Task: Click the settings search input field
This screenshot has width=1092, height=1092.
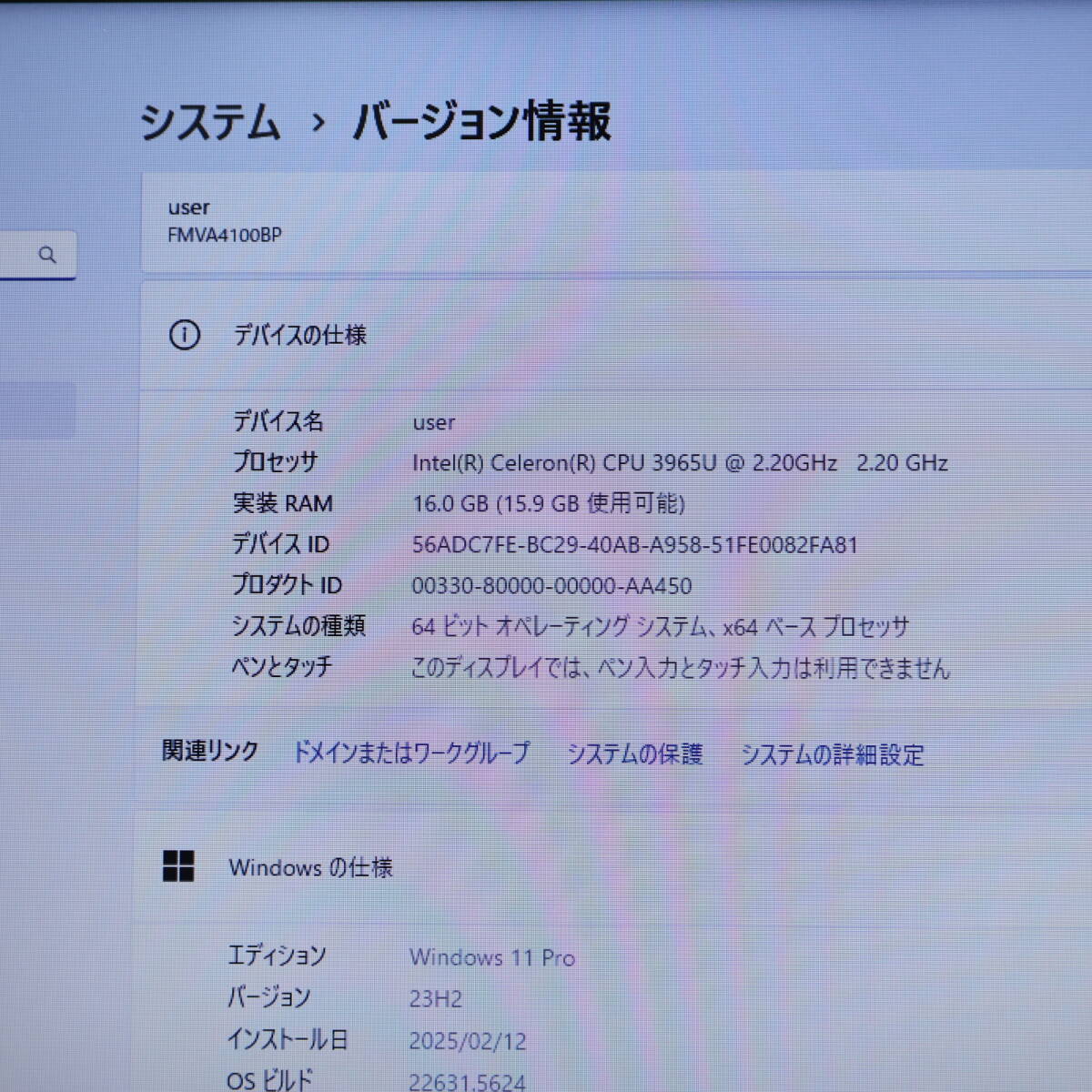Action: point(37,255)
